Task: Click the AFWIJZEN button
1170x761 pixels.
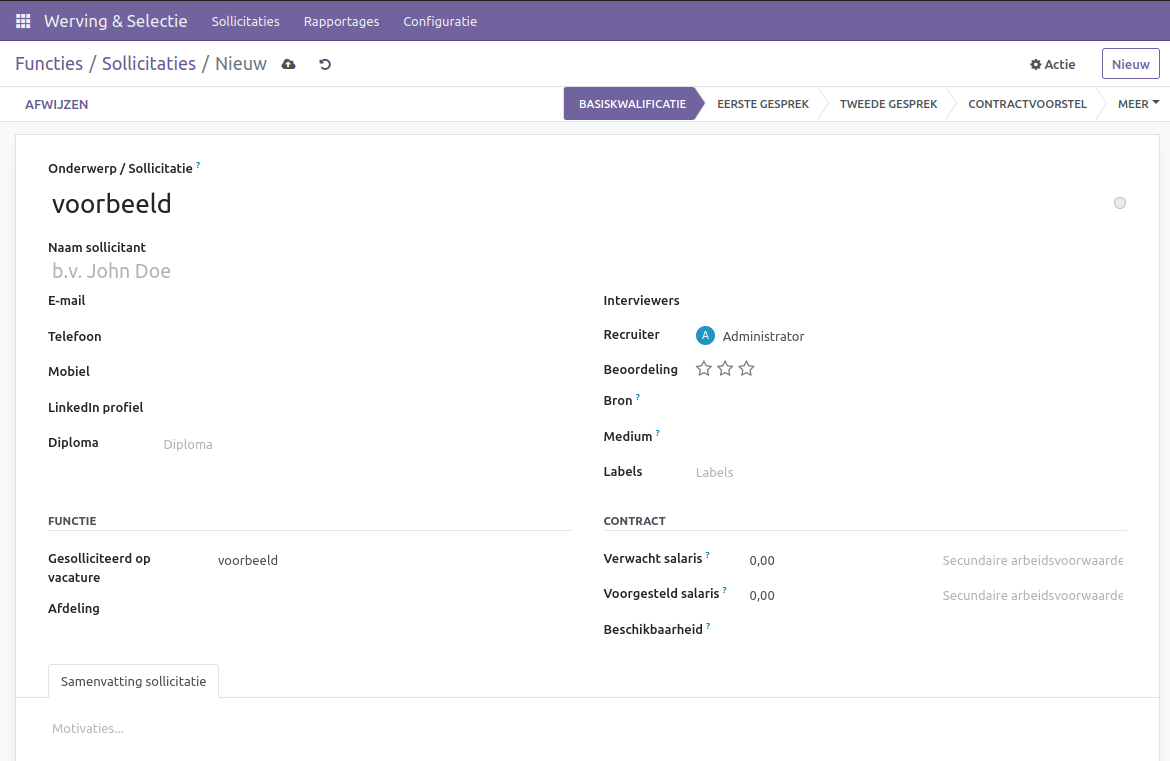Action: tap(57, 104)
